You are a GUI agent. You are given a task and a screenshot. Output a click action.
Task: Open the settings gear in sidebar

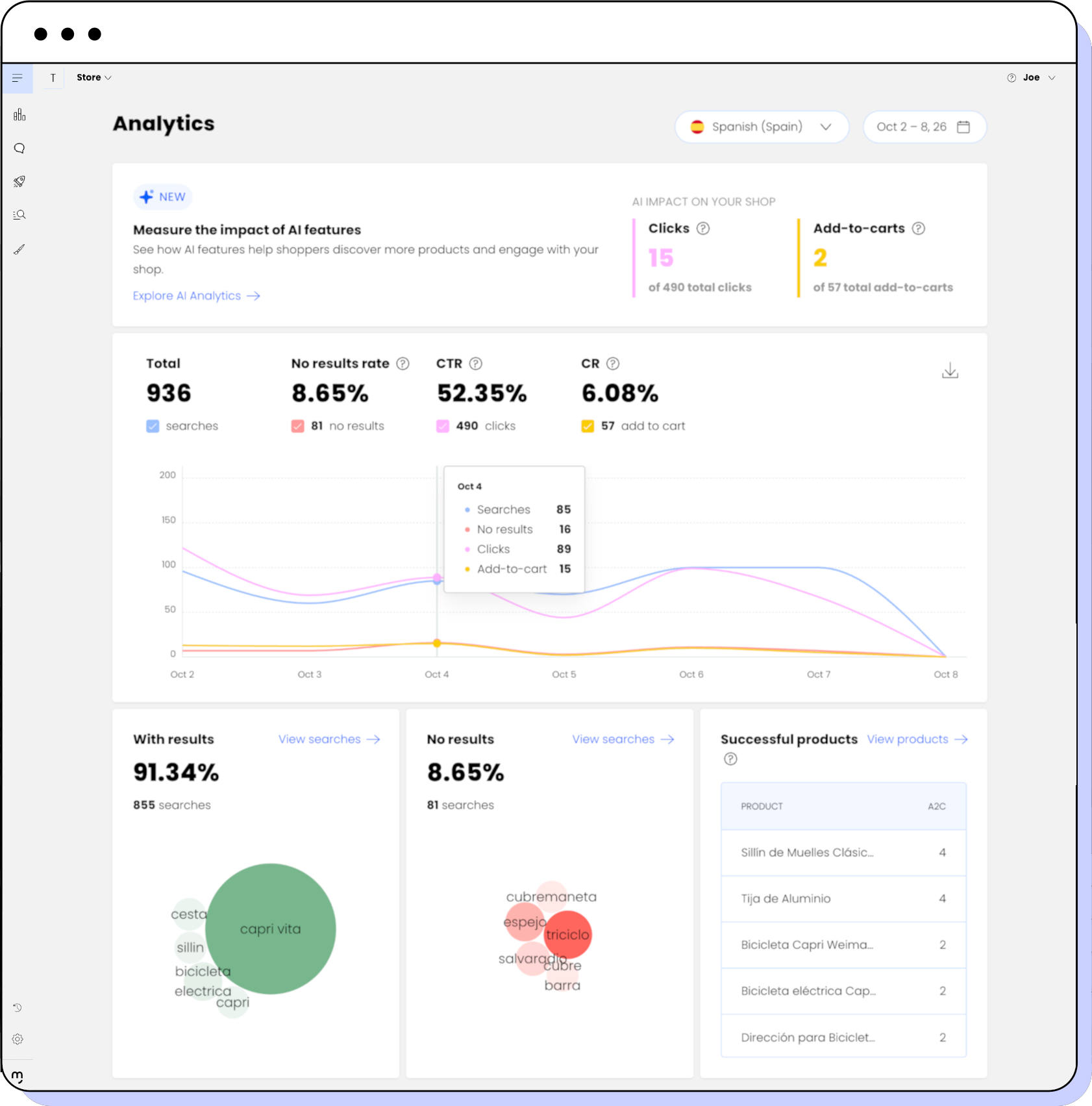click(x=18, y=1039)
